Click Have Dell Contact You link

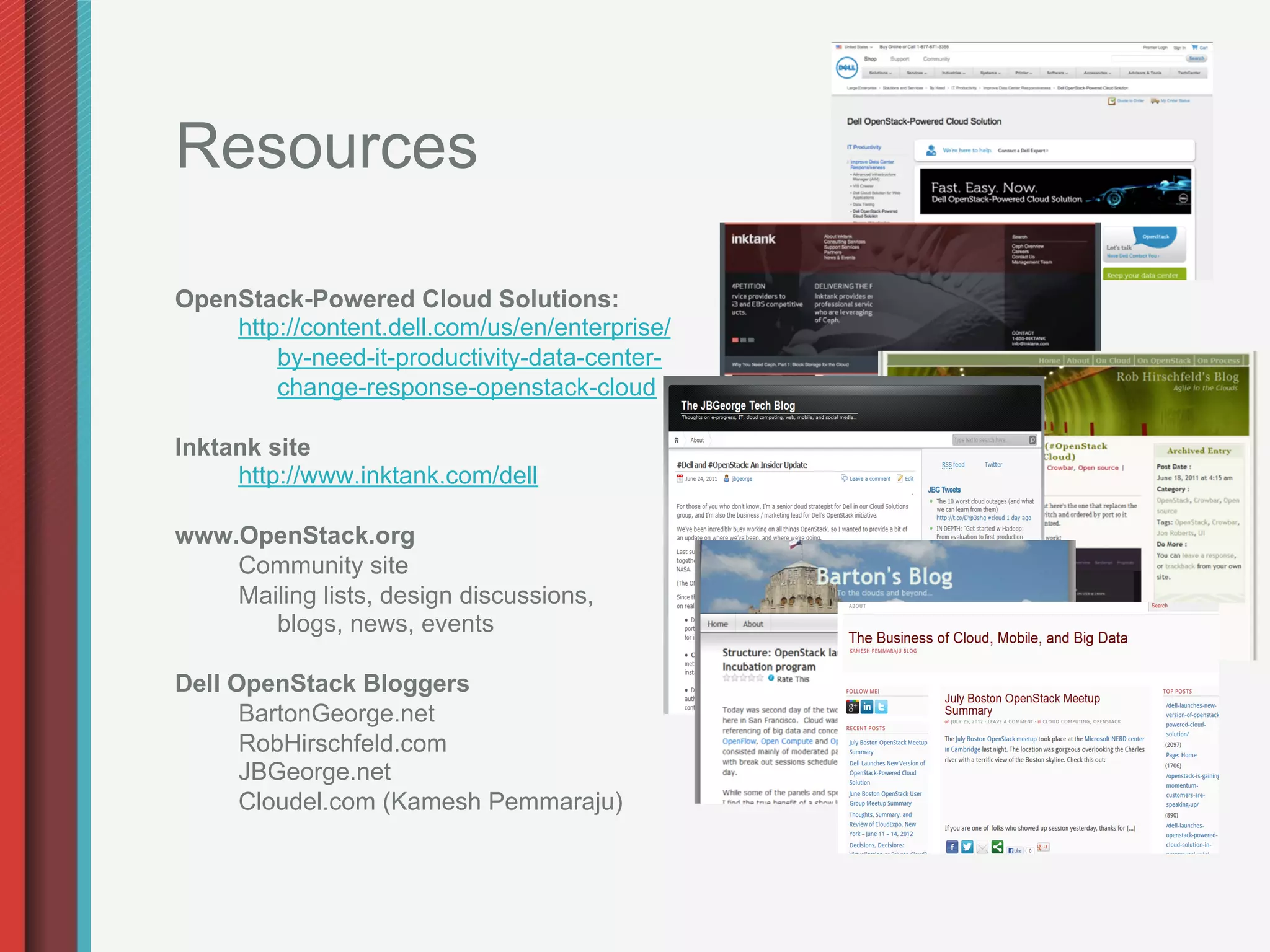(1132, 256)
